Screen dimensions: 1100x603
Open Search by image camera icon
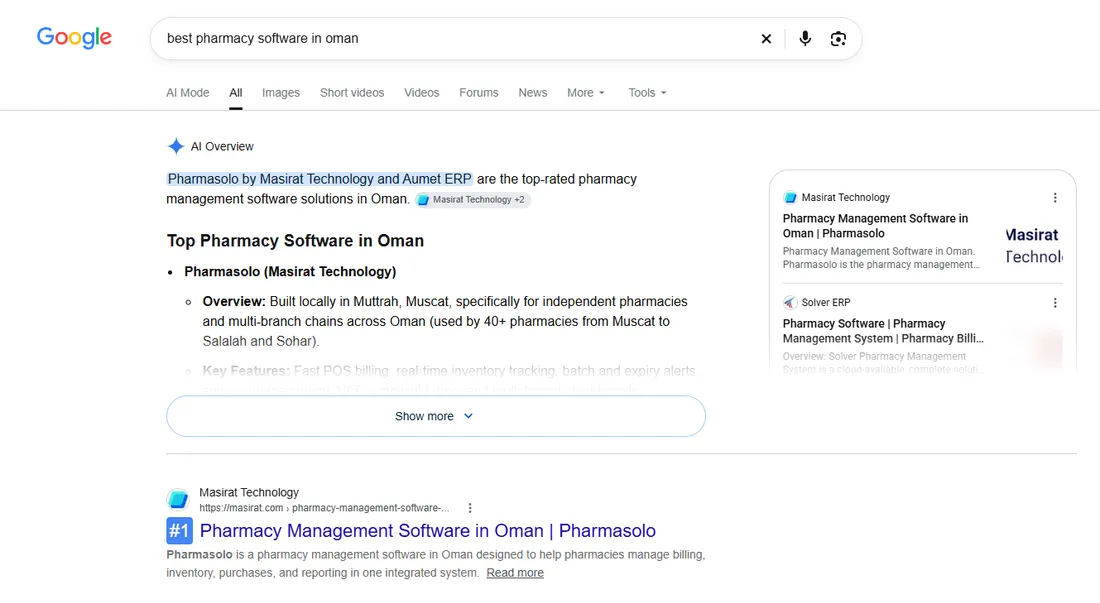point(838,39)
